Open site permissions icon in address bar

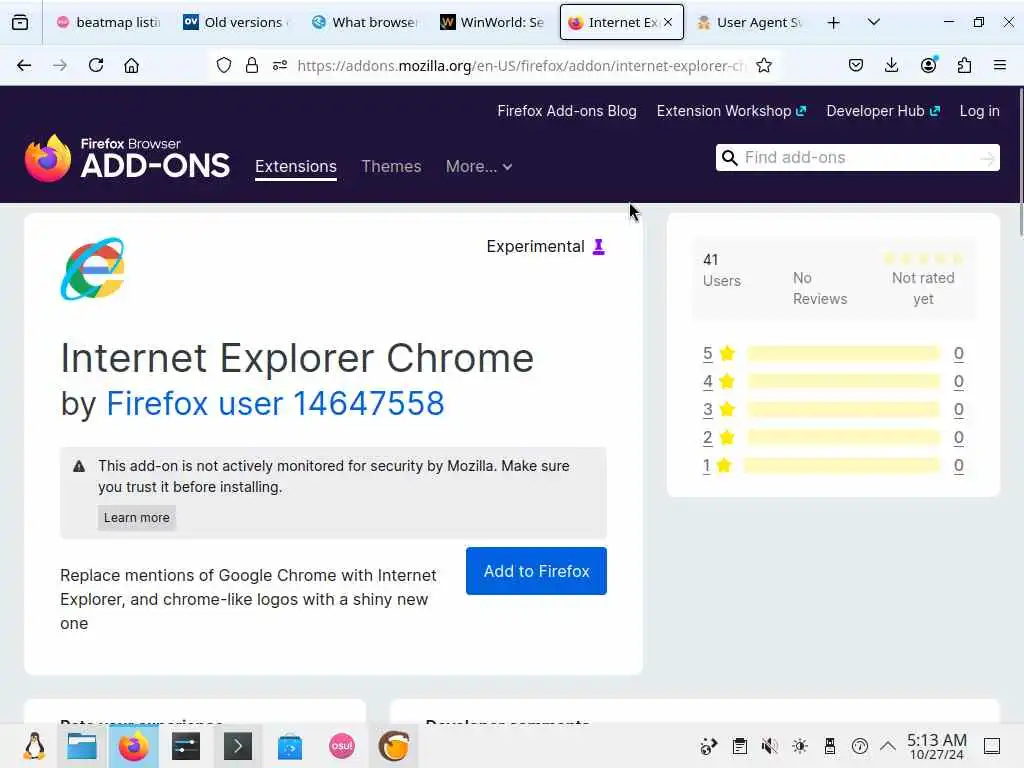(280, 65)
